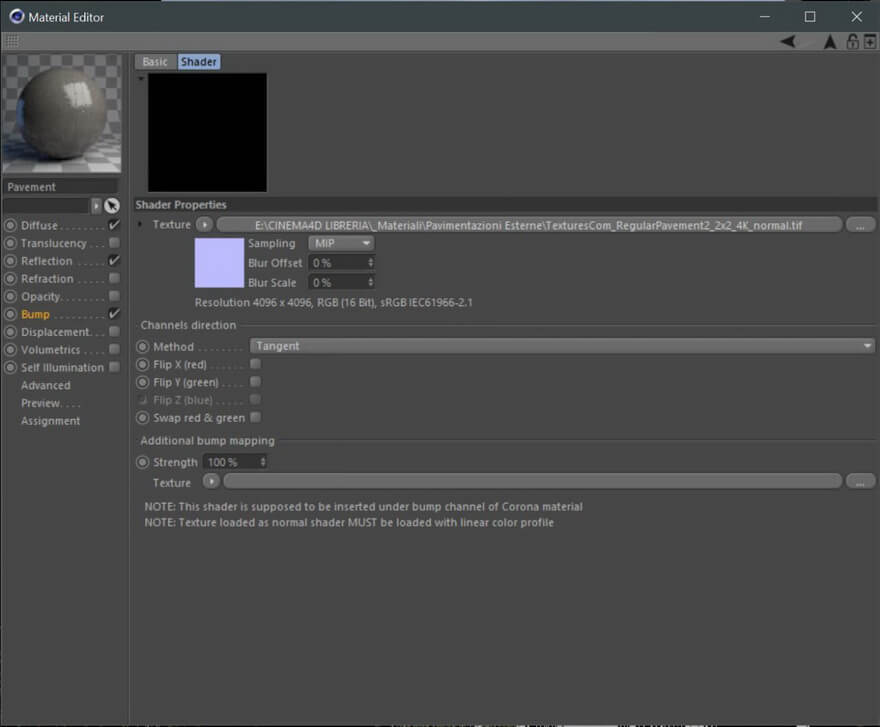
Task: Disable the Diffuse channel checkbox
Action: [114, 225]
